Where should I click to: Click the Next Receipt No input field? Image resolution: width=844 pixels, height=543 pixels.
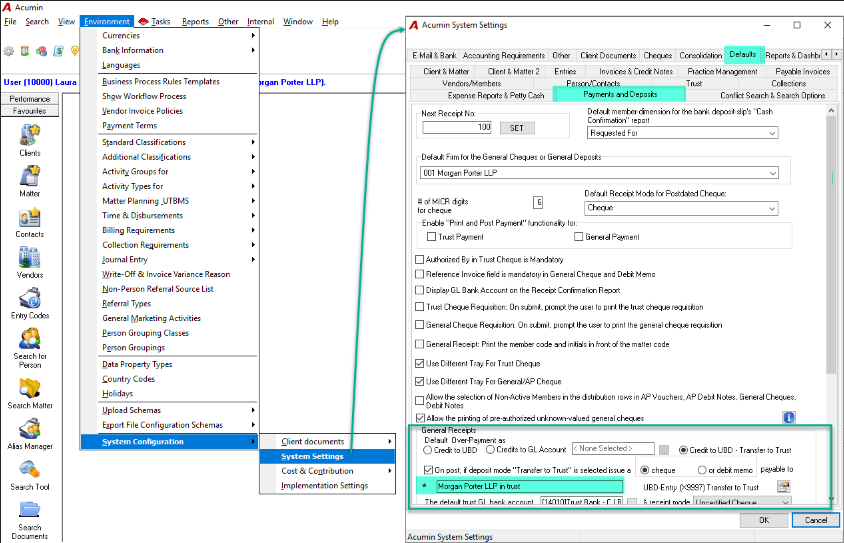click(458, 128)
